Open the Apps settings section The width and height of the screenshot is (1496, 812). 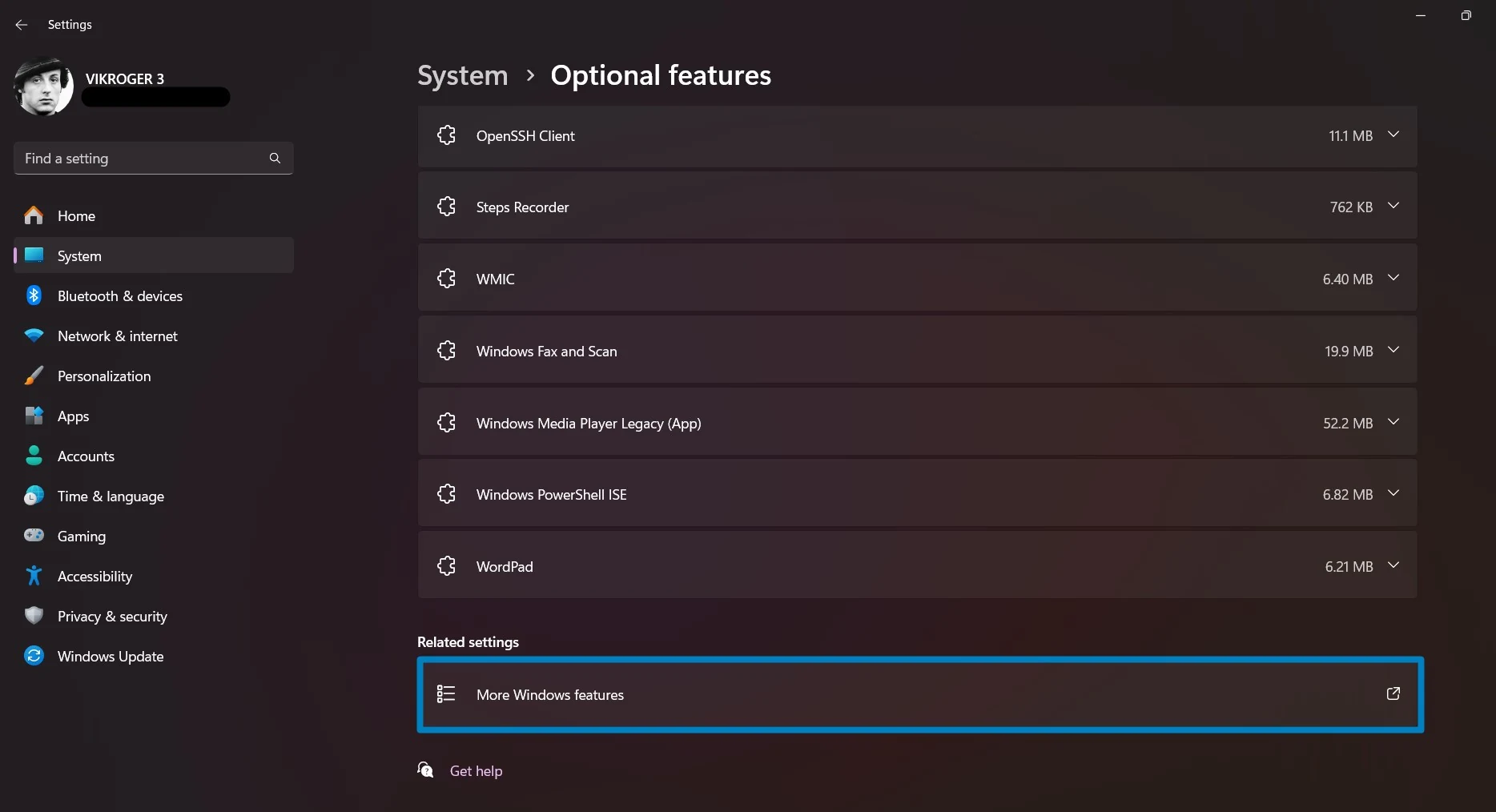point(154,416)
